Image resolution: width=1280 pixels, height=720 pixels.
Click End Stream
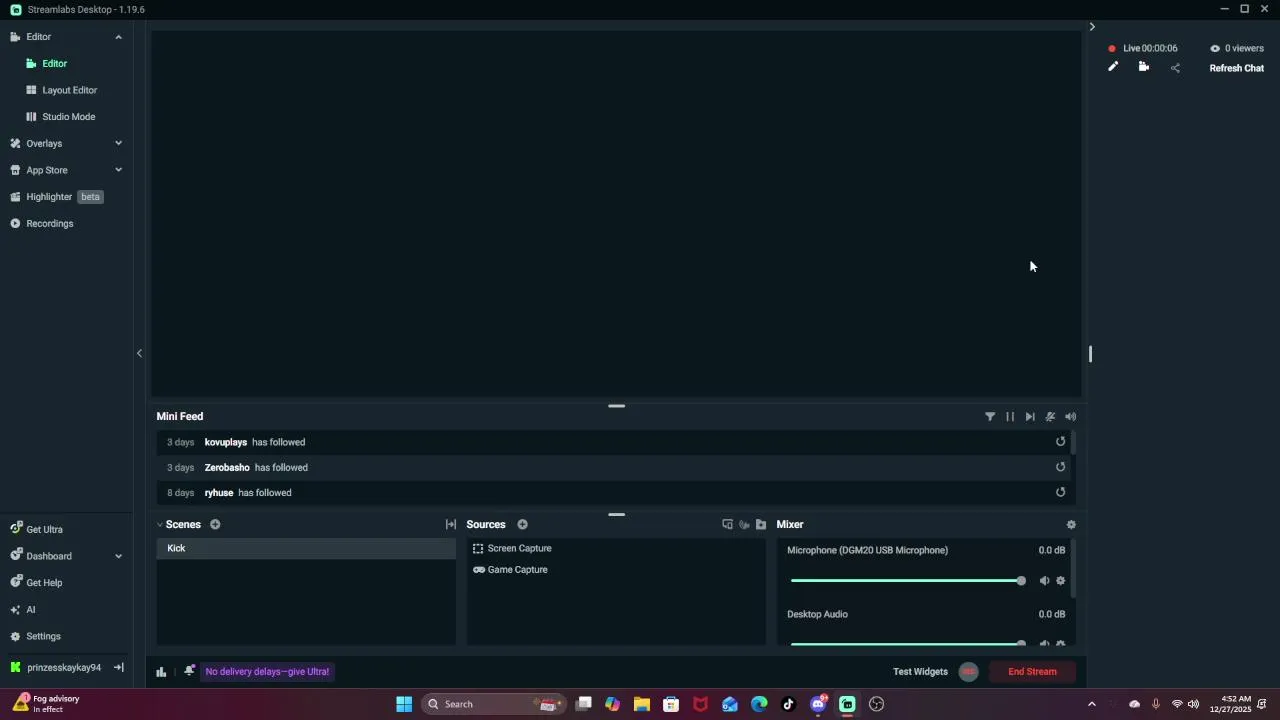click(x=1032, y=672)
